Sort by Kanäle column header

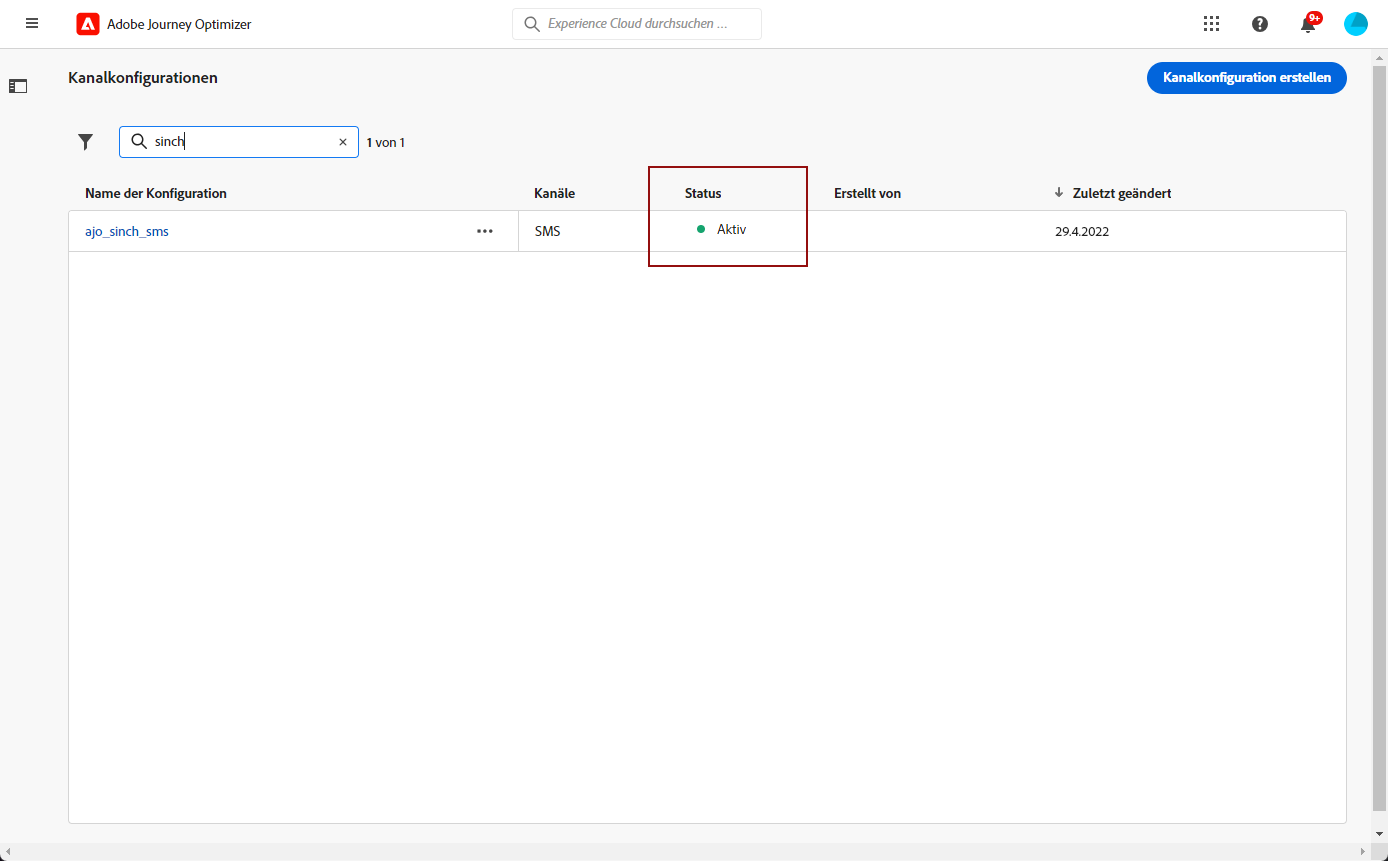[x=554, y=193]
